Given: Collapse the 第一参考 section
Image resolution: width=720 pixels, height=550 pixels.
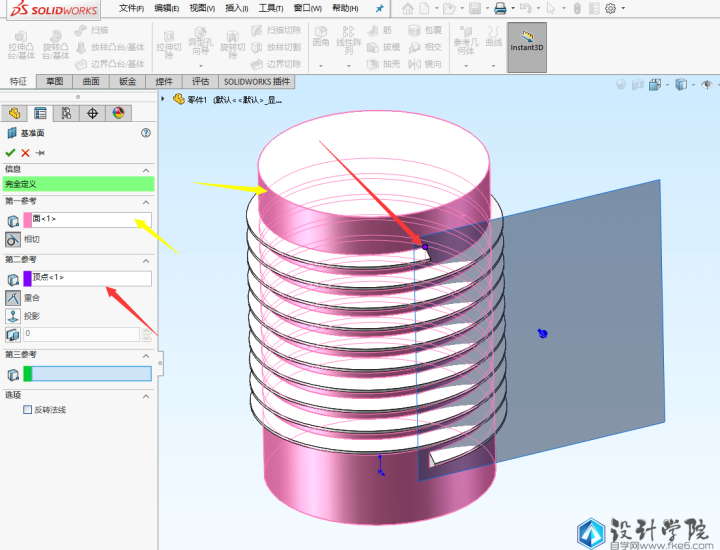Looking at the screenshot, I should pos(148,201).
